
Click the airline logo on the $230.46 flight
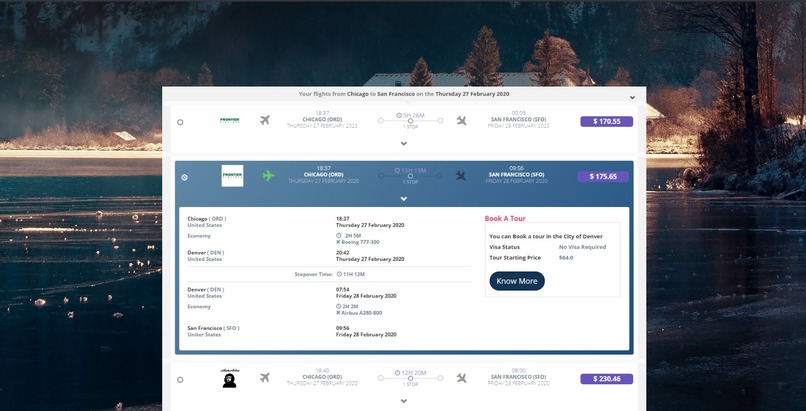click(x=230, y=378)
